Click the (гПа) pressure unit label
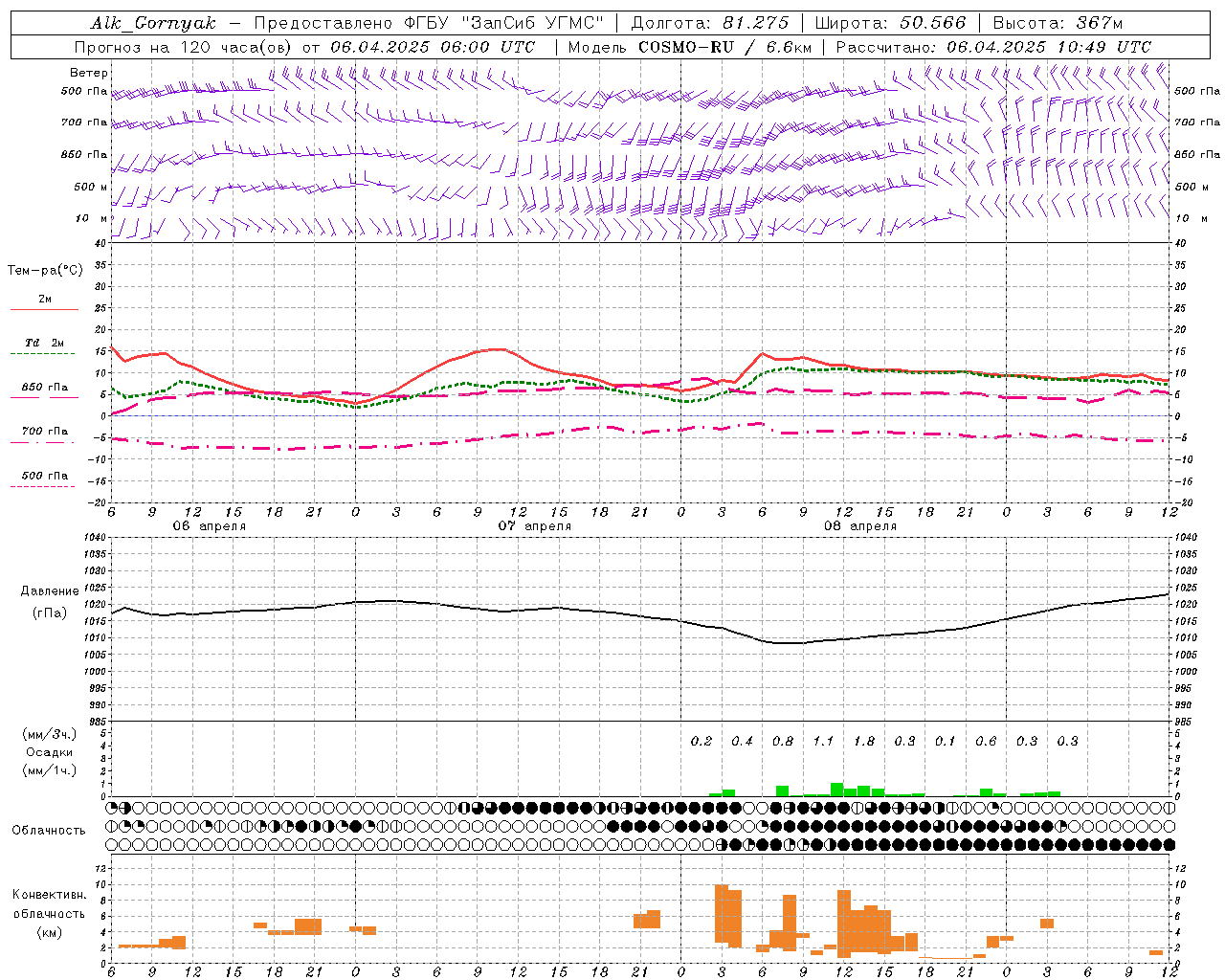This screenshot has width=1225, height=980. [x=50, y=613]
